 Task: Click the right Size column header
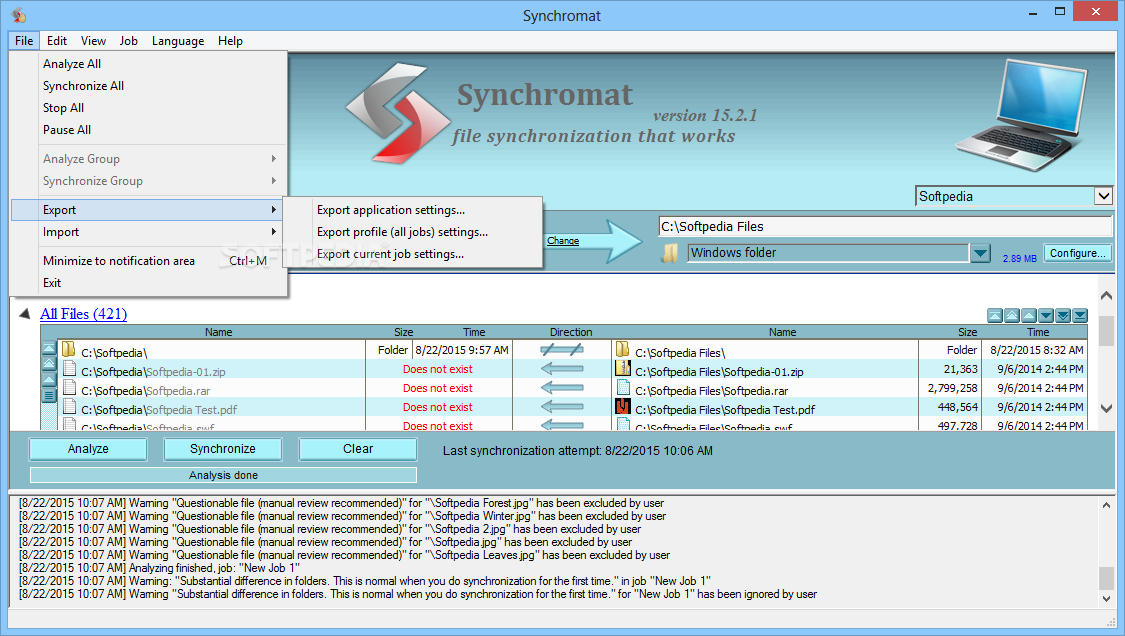click(x=967, y=332)
